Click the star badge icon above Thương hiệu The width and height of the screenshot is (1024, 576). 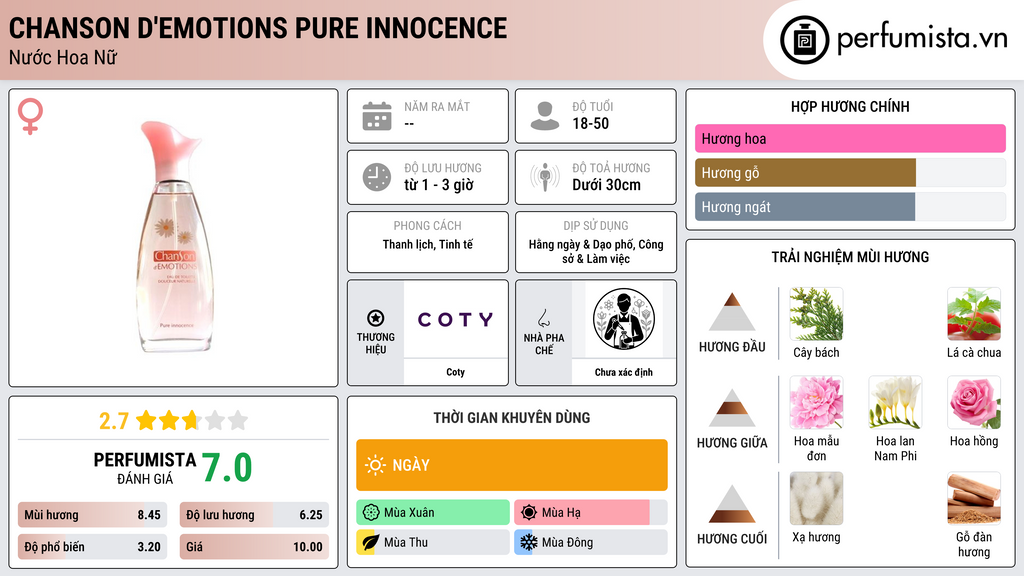click(x=376, y=318)
